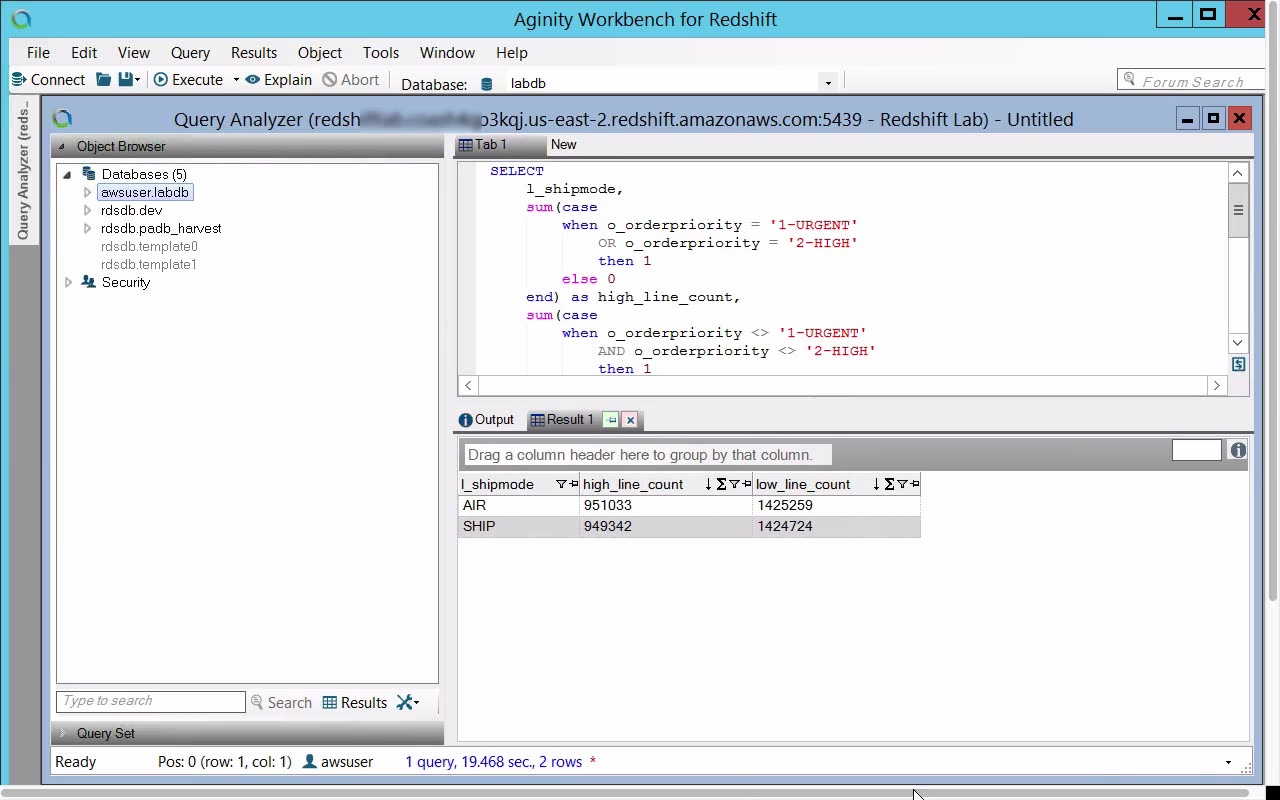Open the file folder icon in toolbar
Image resolution: width=1280 pixels, height=800 pixels.
[x=103, y=80]
